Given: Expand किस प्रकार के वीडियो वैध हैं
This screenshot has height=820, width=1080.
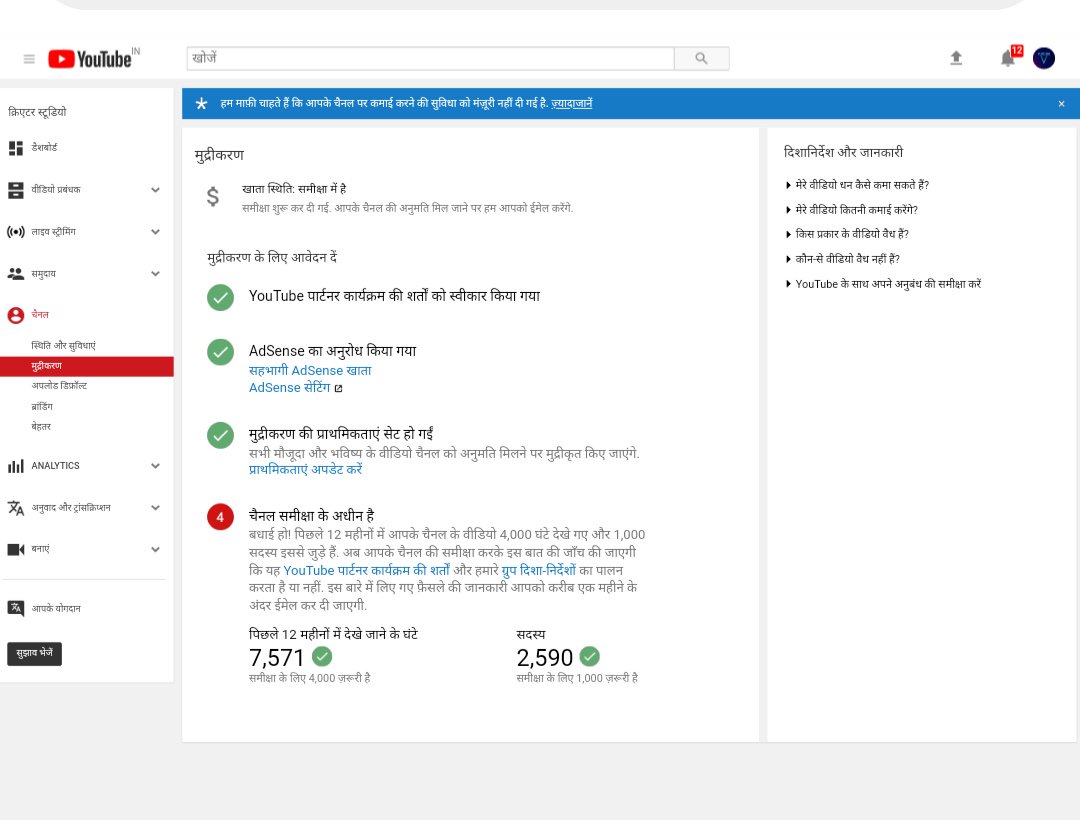Looking at the screenshot, I should point(847,234).
